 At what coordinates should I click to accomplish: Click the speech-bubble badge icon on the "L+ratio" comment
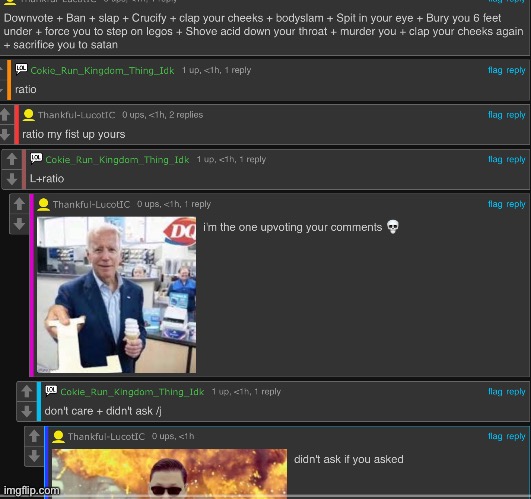[x=36, y=158]
